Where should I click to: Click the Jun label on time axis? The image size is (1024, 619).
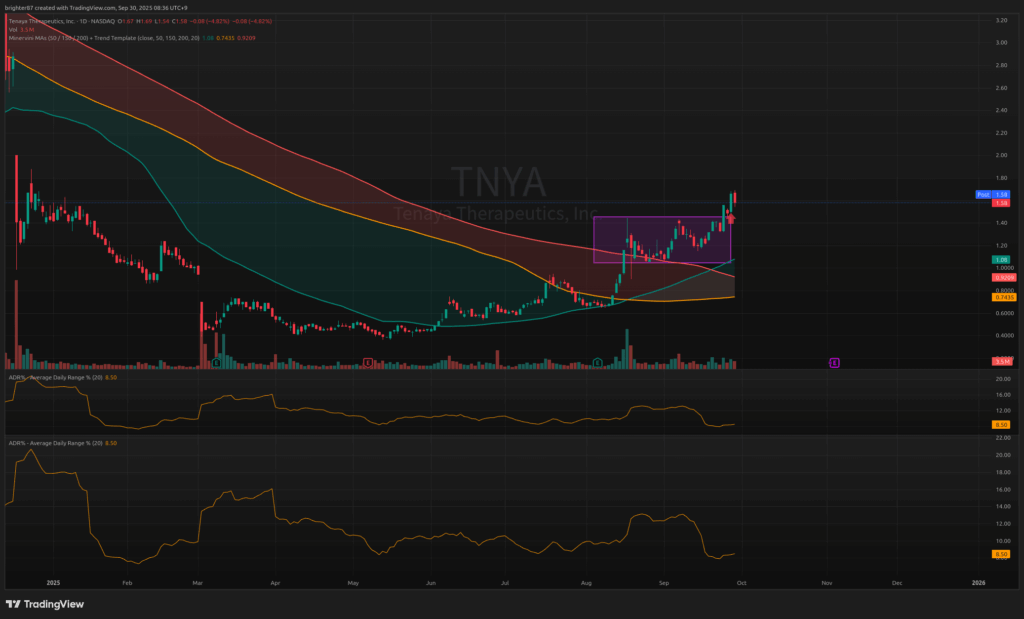430,582
